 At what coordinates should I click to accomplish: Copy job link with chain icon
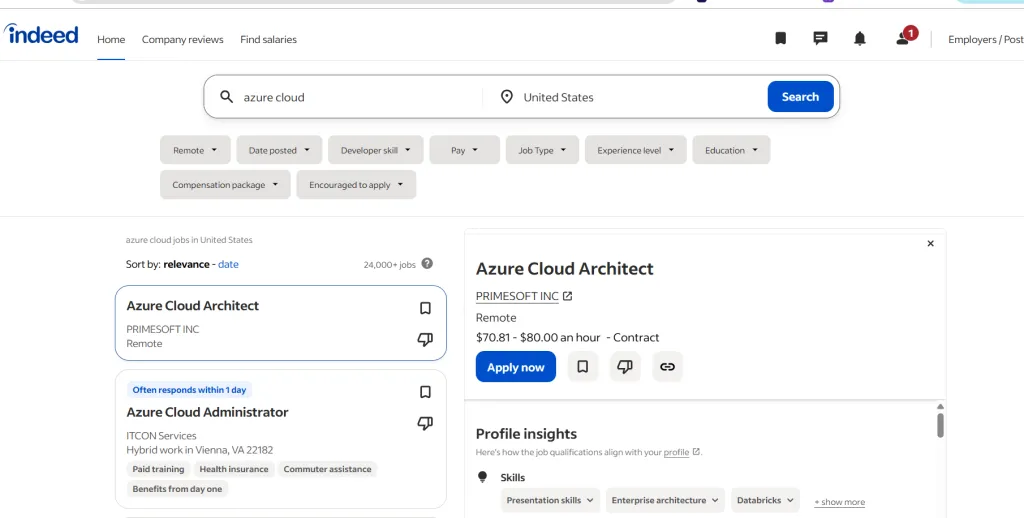pos(667,366)
